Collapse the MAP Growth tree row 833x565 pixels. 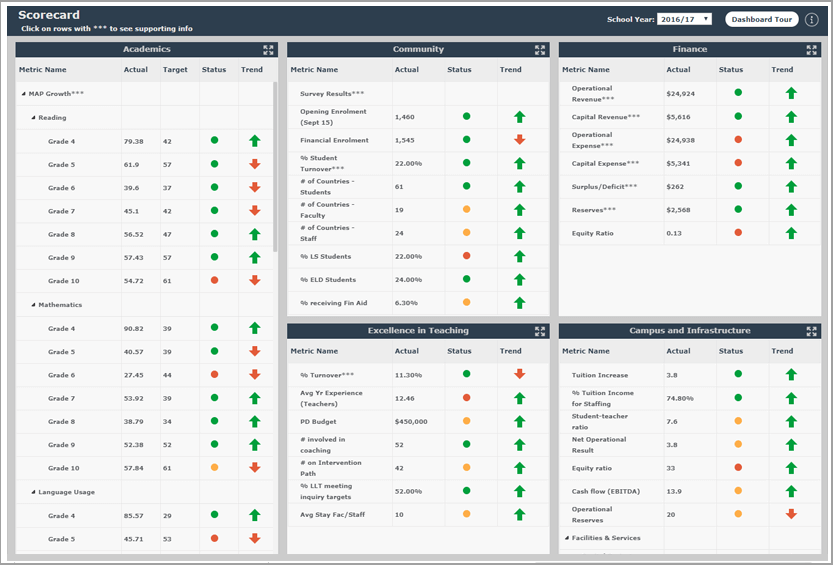point(23,94)
